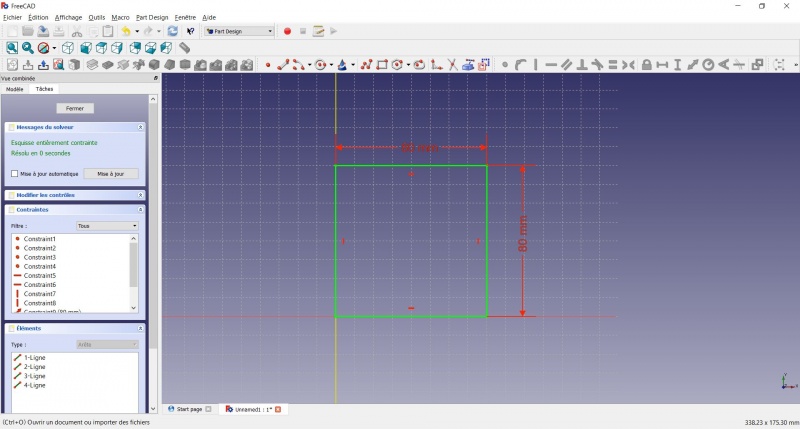Select the Create Arc sketch tool
800x429 pixels.
pos(298,65)
